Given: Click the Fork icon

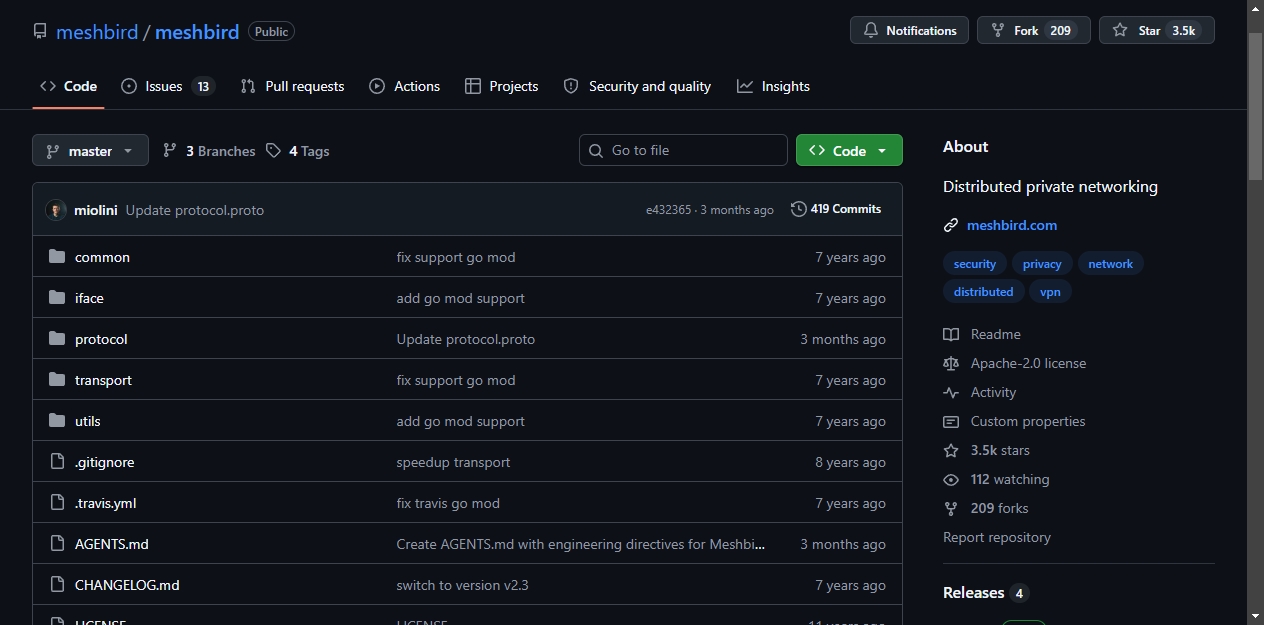Looking at the screenshot, I should tap(997, 31).
